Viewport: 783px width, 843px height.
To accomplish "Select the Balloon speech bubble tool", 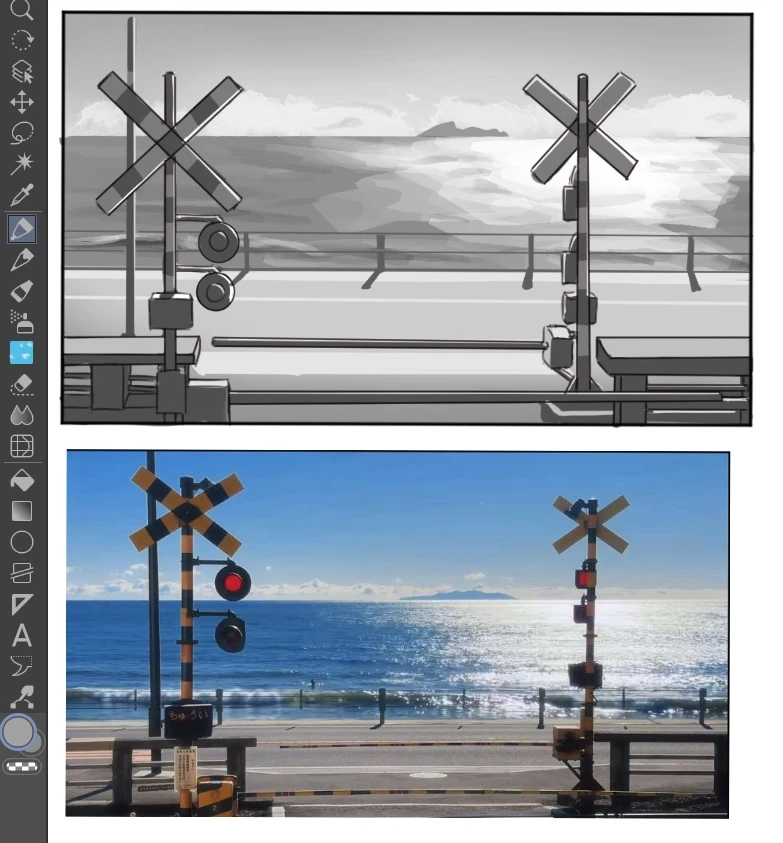I will click(x=22, y=666).
